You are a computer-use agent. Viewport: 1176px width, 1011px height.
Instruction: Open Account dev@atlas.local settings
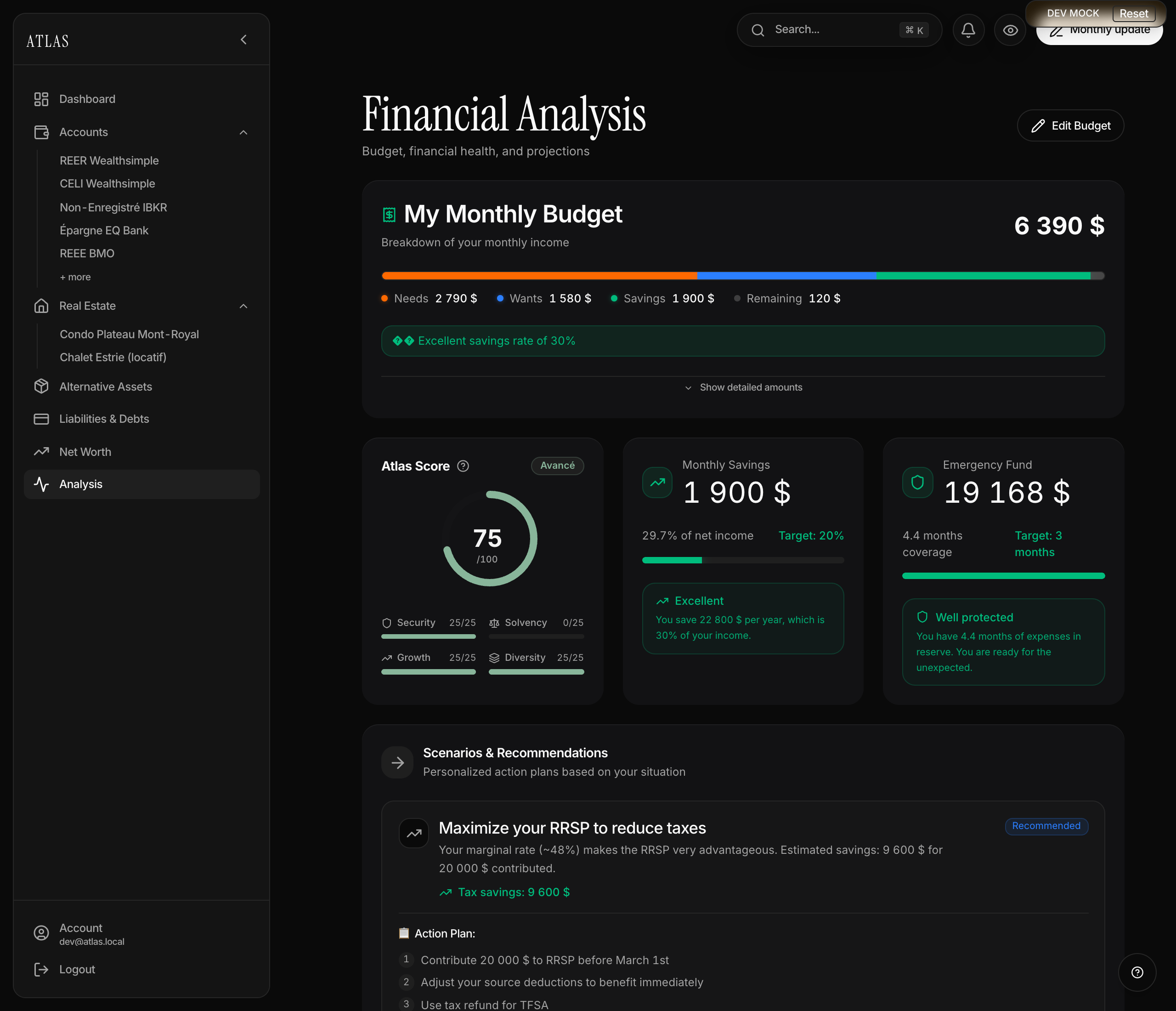coord(142,934)
